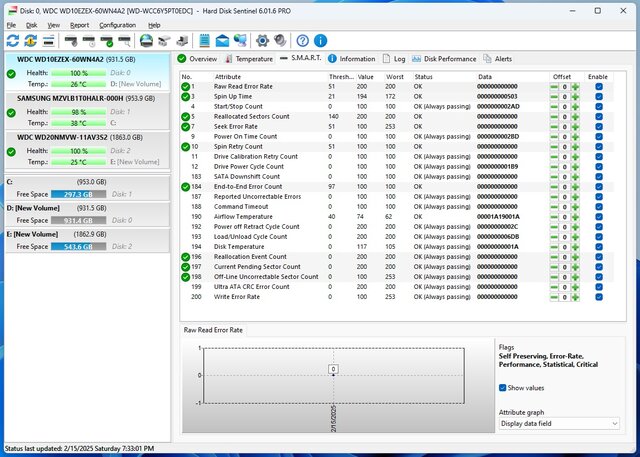The image size is (640, 457).
Task: Open the Disk menu
Action: click(x=31, y=25)
